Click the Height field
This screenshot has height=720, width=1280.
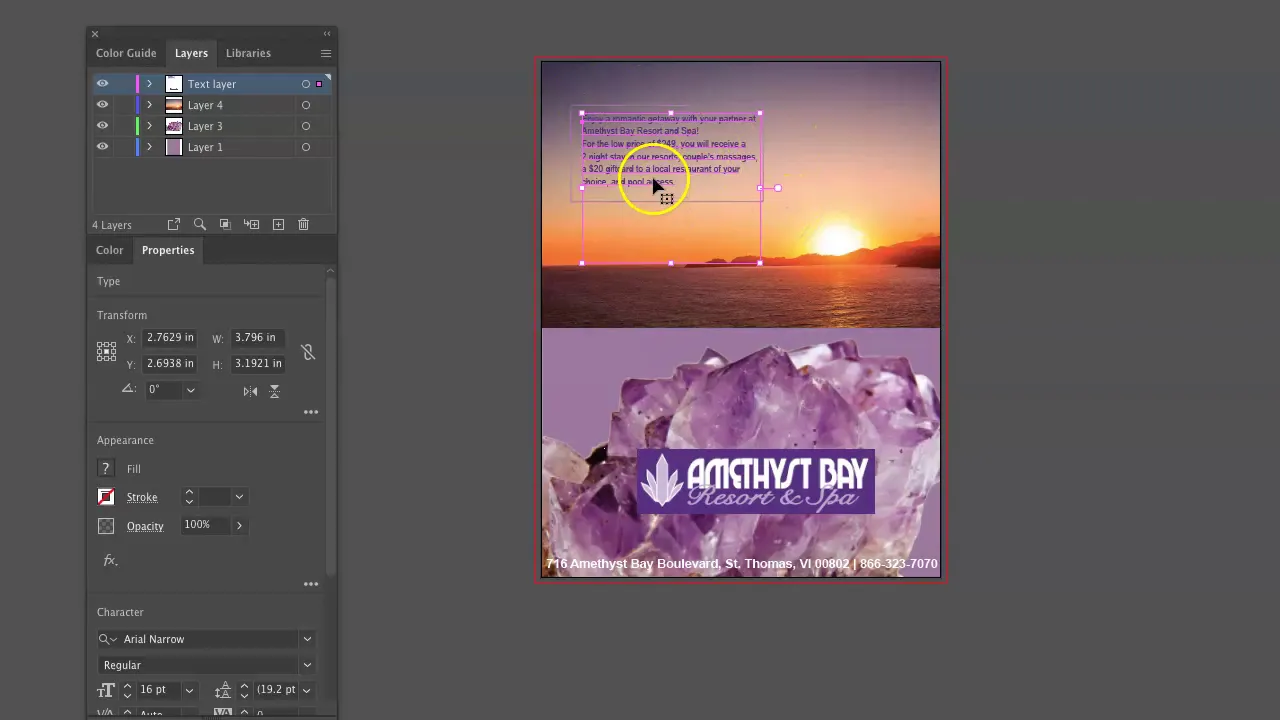(x=259, y=364)
